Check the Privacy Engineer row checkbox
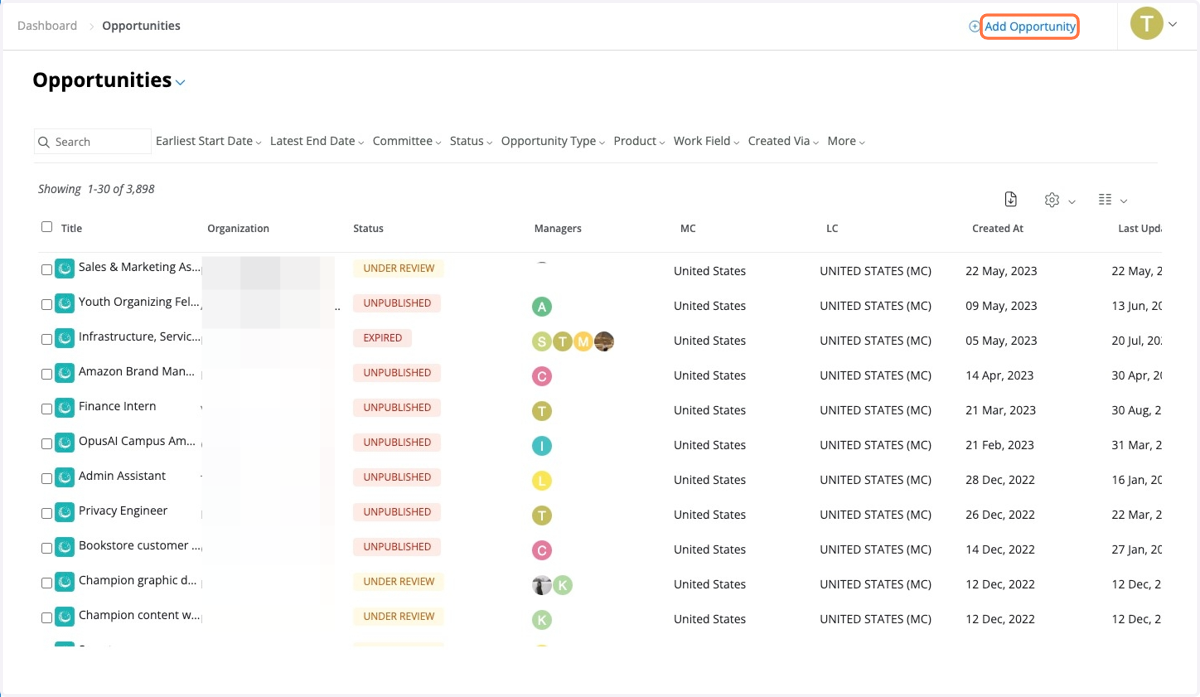 (47, 514)
